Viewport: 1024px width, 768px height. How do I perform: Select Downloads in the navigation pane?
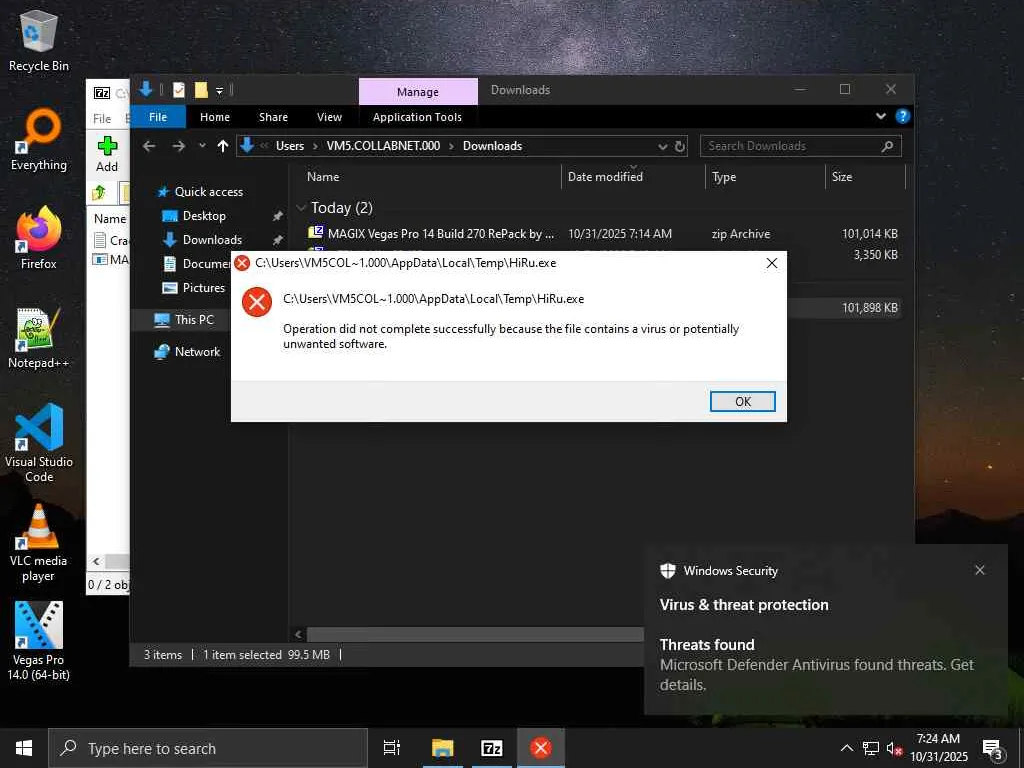point(212,240)
